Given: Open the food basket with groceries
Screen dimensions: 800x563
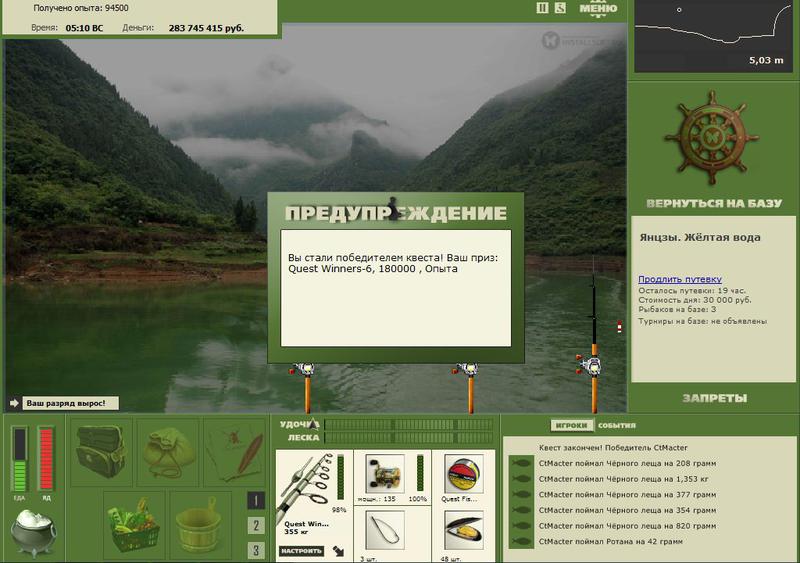Looking at the screenshot, I should tap(134, 526).
